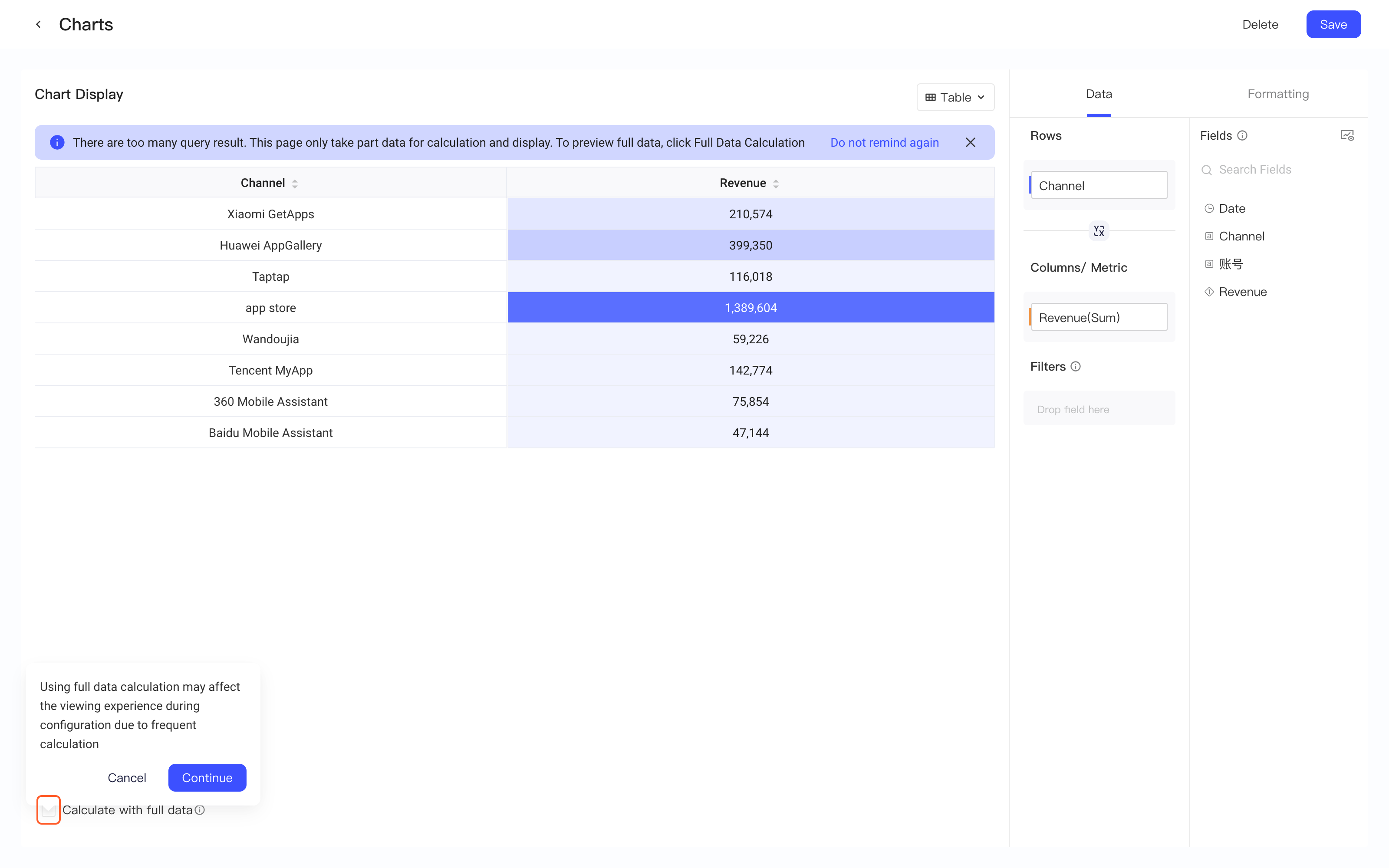Dismiss the query result banner with X

point(970,142)
